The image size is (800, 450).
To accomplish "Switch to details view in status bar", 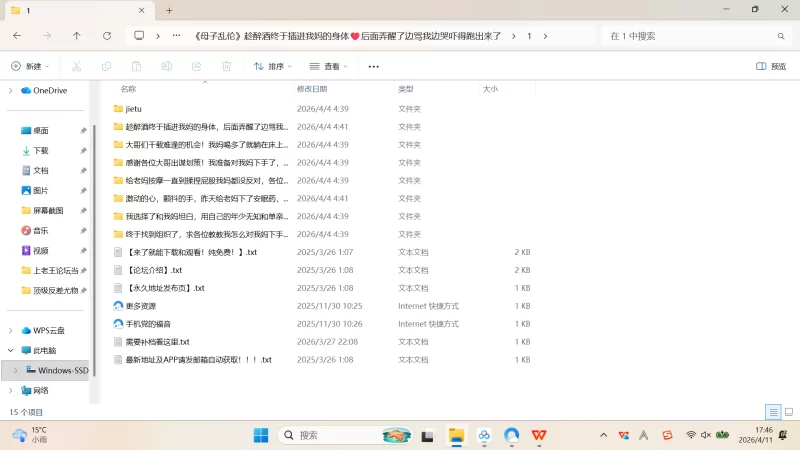I will tap(772, 412).
